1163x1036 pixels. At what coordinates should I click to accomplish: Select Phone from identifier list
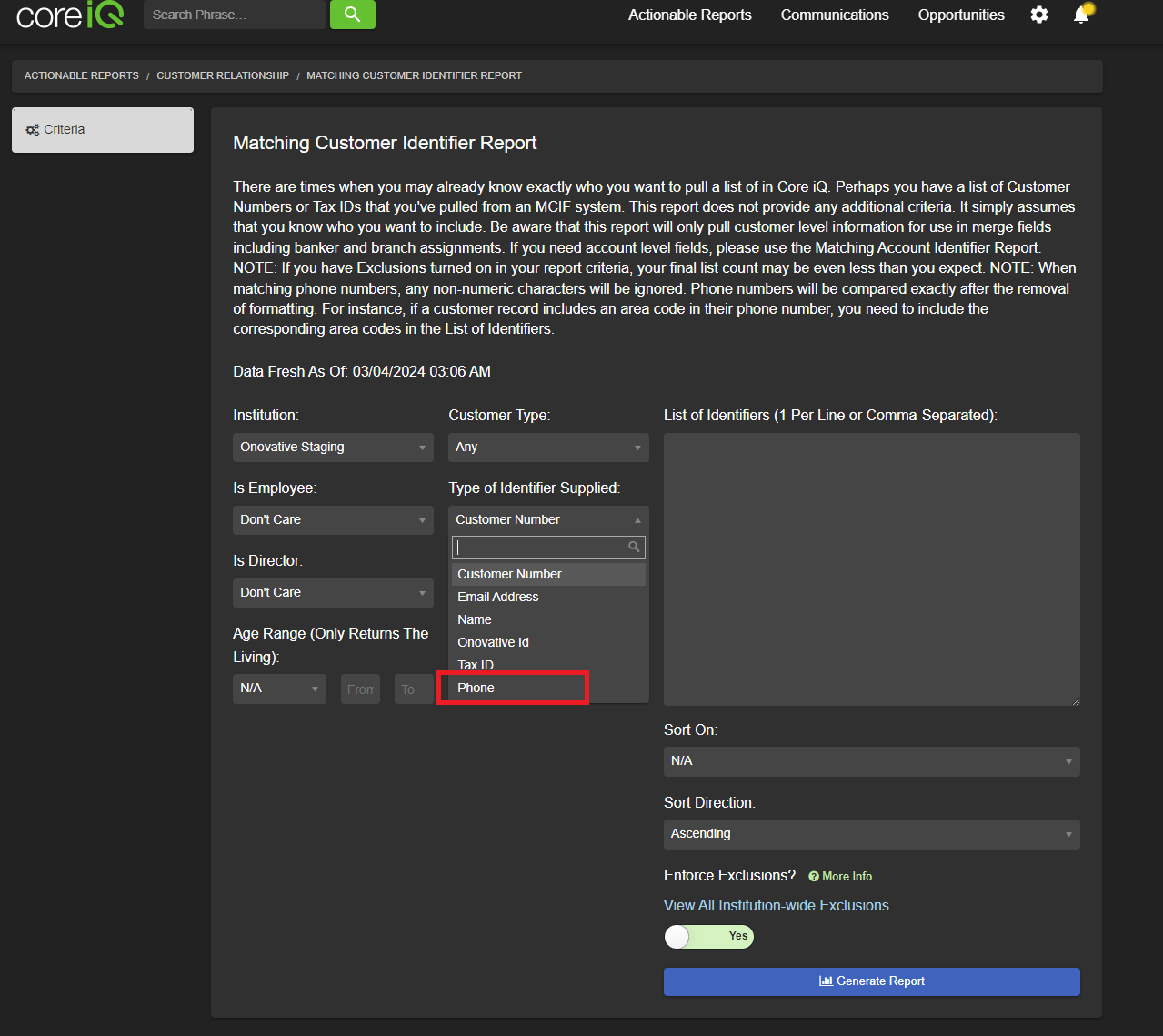(x=548, y=688)
